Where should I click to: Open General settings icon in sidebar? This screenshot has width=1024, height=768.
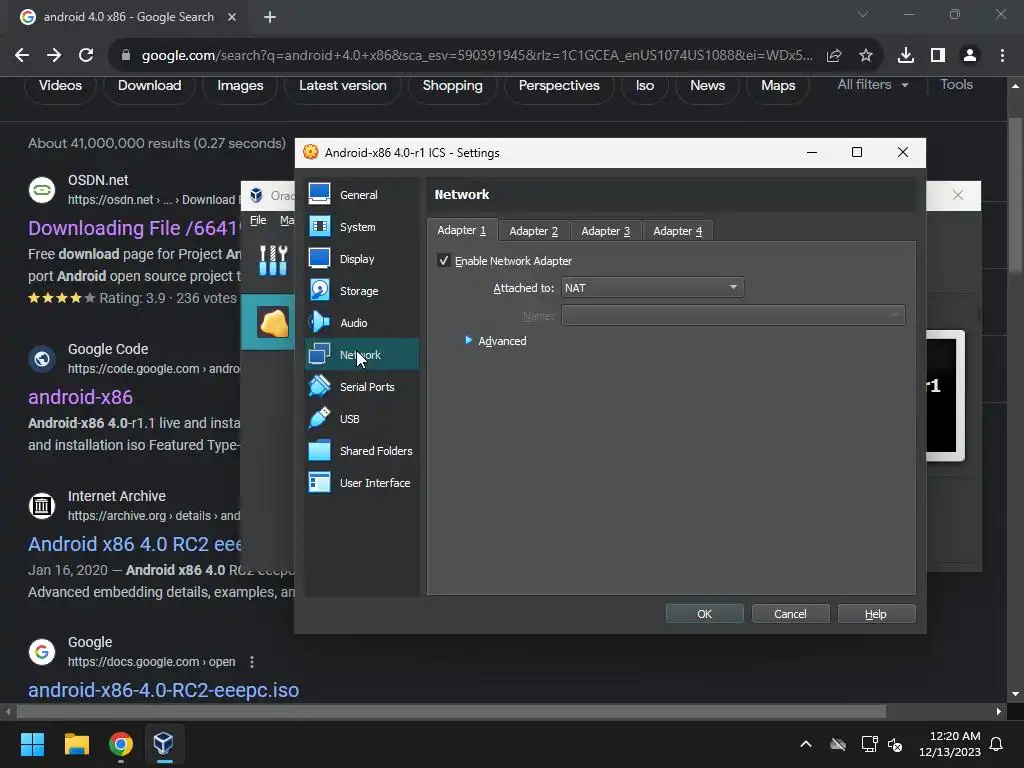point(319,194)
